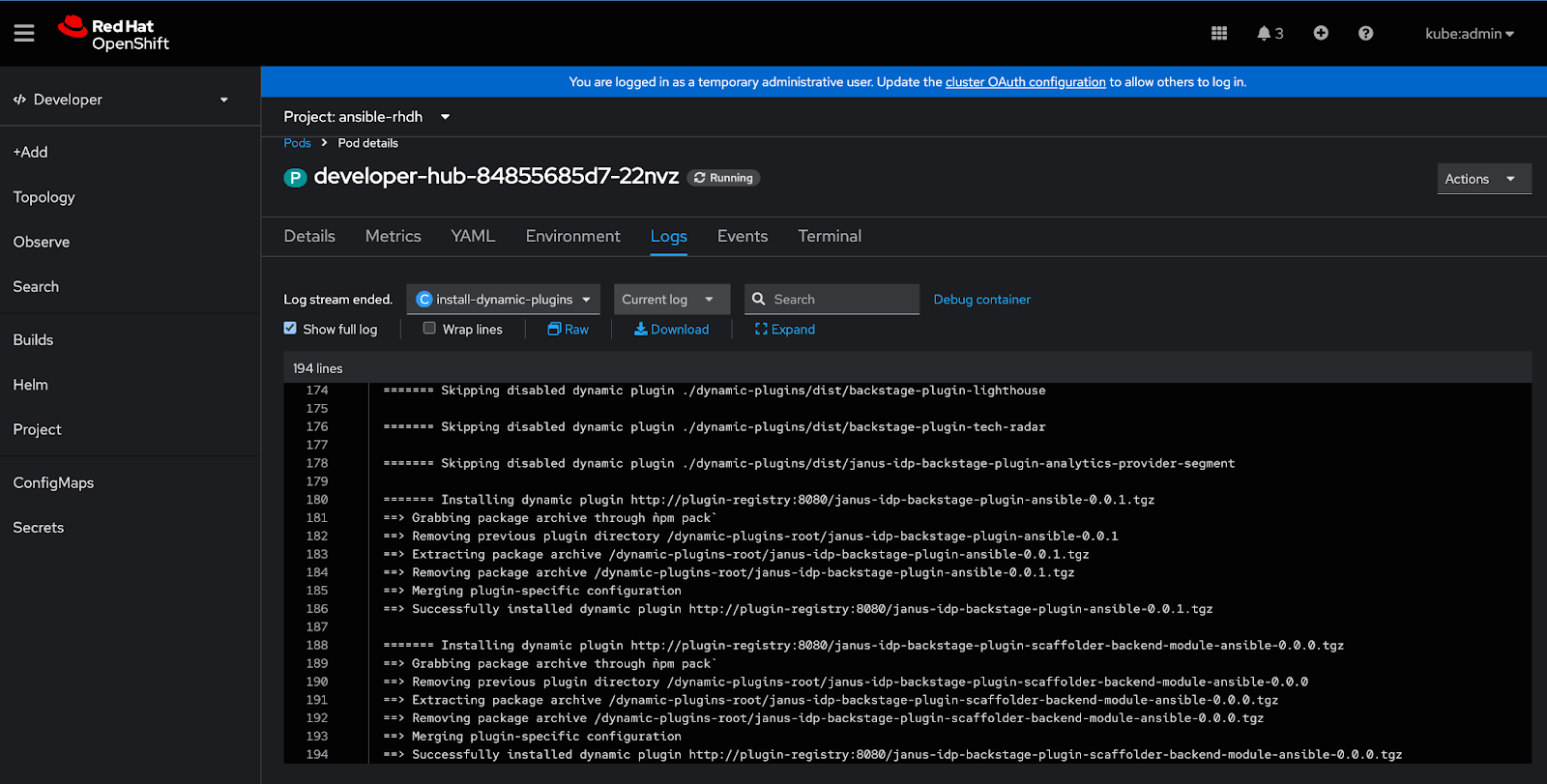Screen dimensions: 1547x784
Task: Open Observe in the sidebar
Action: click(42, 242)
